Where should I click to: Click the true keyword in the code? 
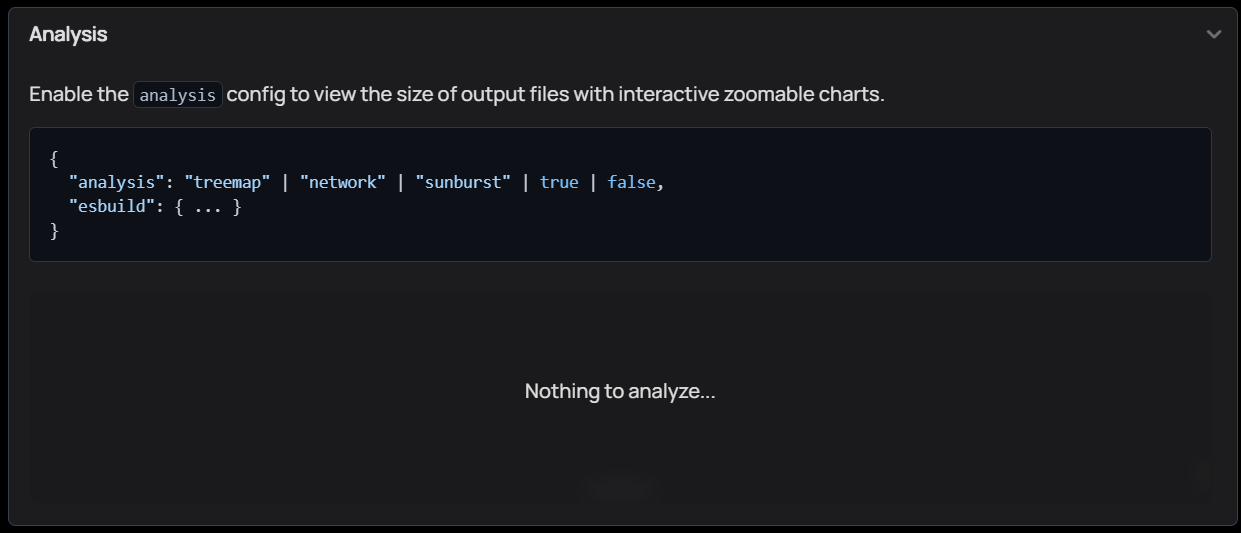click(x=559, y=182)
